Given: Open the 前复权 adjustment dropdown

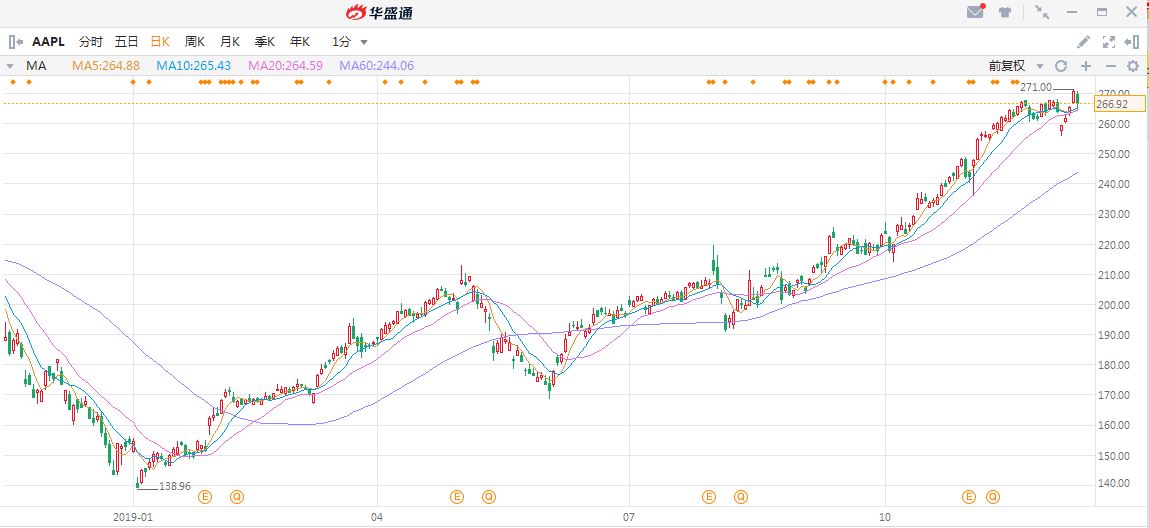Looking at the screenshot, I should point(1016,66).
